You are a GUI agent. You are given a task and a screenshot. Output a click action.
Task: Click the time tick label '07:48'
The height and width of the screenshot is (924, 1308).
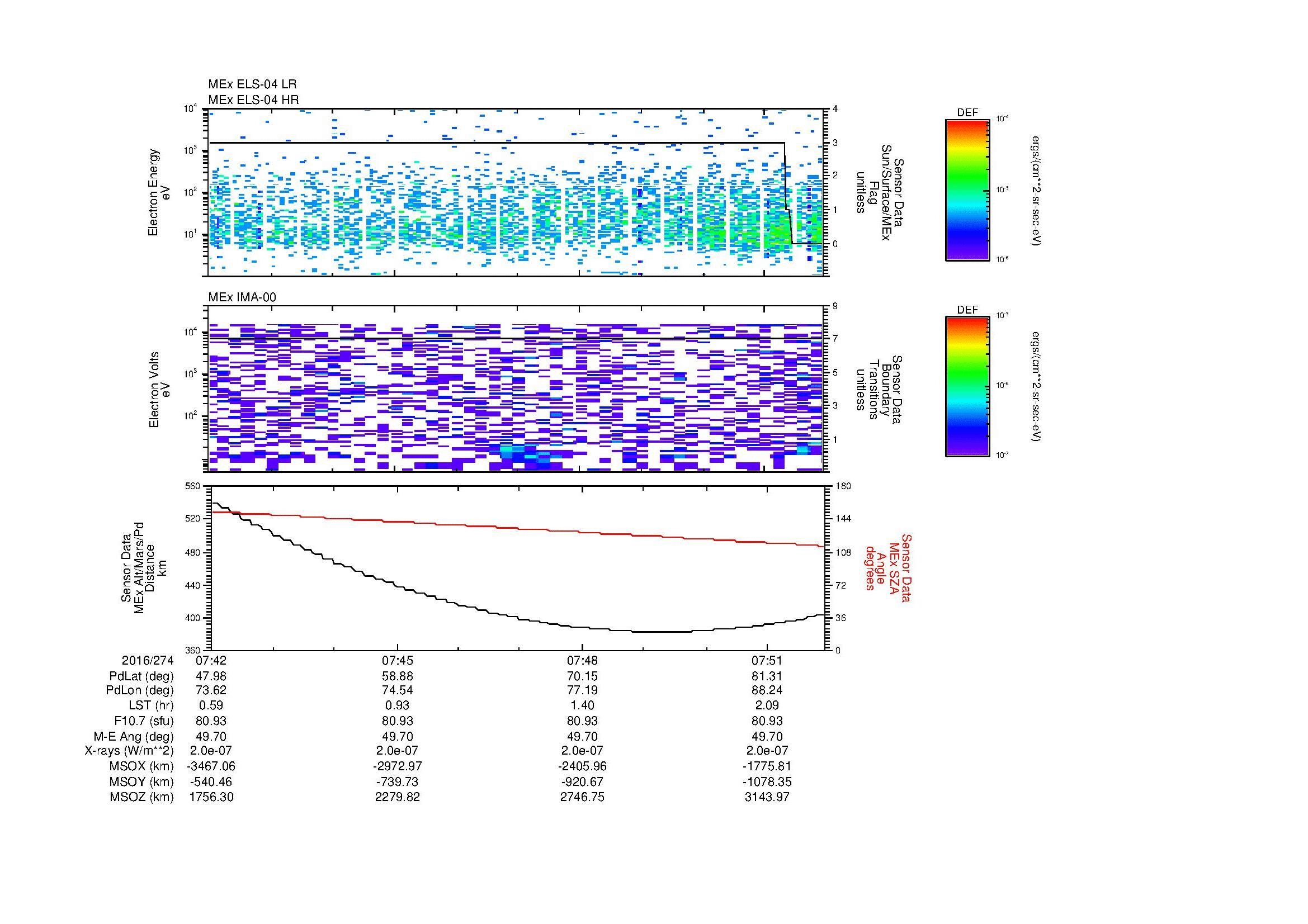point(582,660)
